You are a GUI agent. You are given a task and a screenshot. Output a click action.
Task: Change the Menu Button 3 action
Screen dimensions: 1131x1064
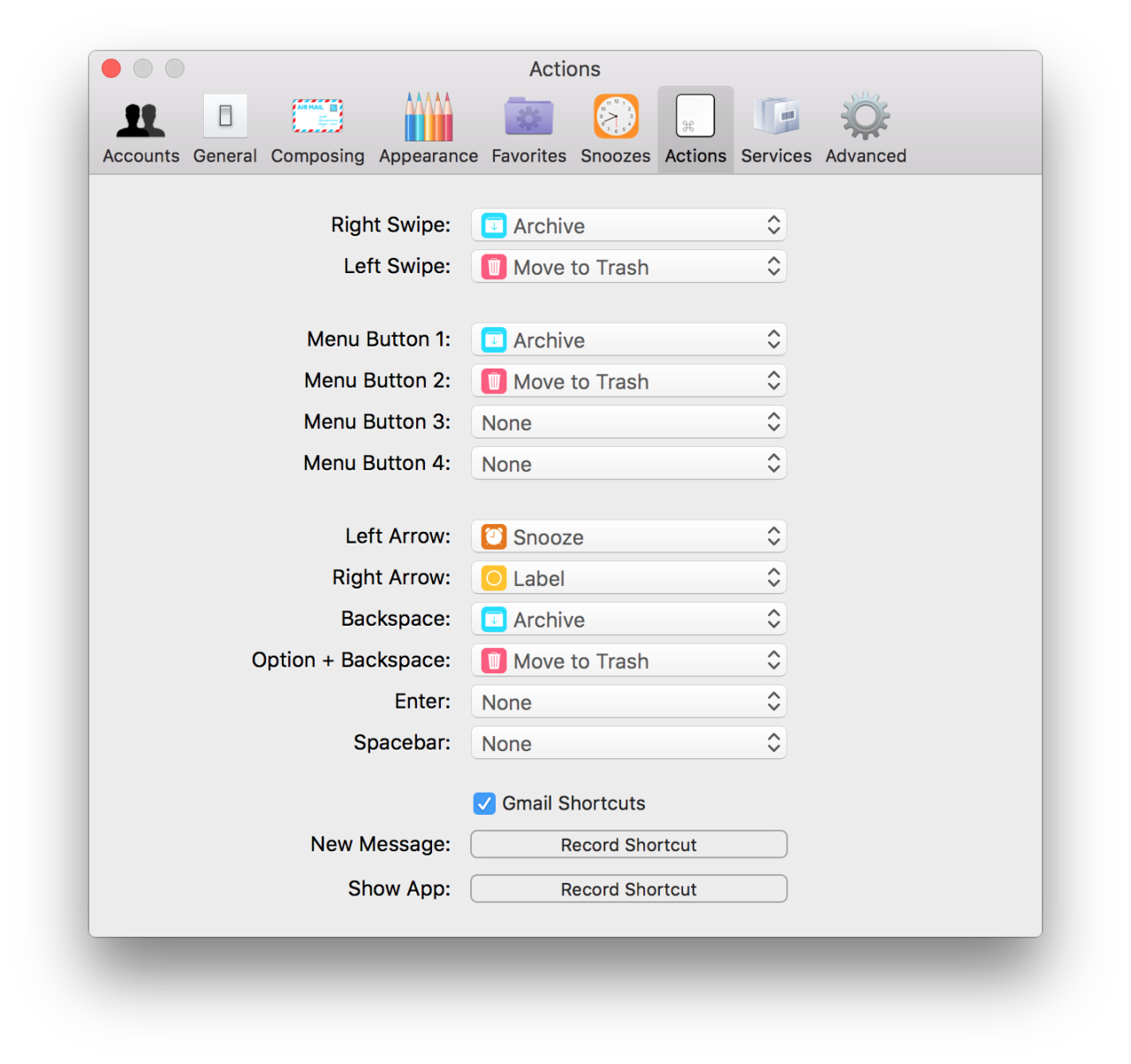point(628,422)
